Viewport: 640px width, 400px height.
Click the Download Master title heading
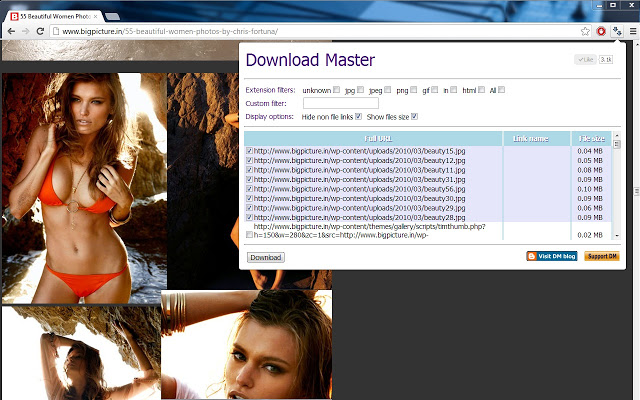310,60
